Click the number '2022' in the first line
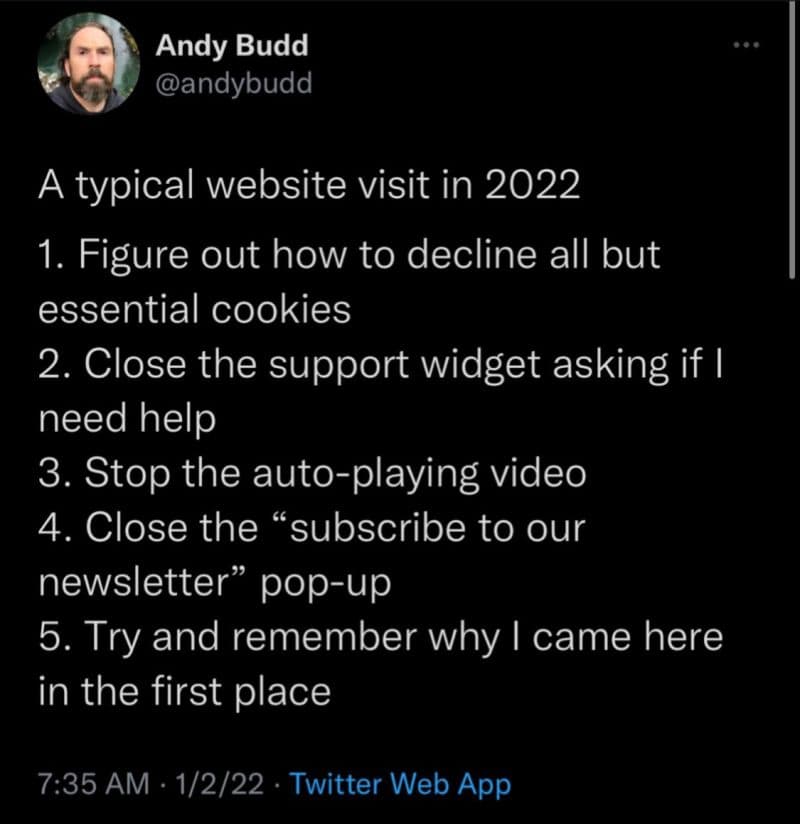The height and width of the screenshot is (824, 800). [532, 185]
